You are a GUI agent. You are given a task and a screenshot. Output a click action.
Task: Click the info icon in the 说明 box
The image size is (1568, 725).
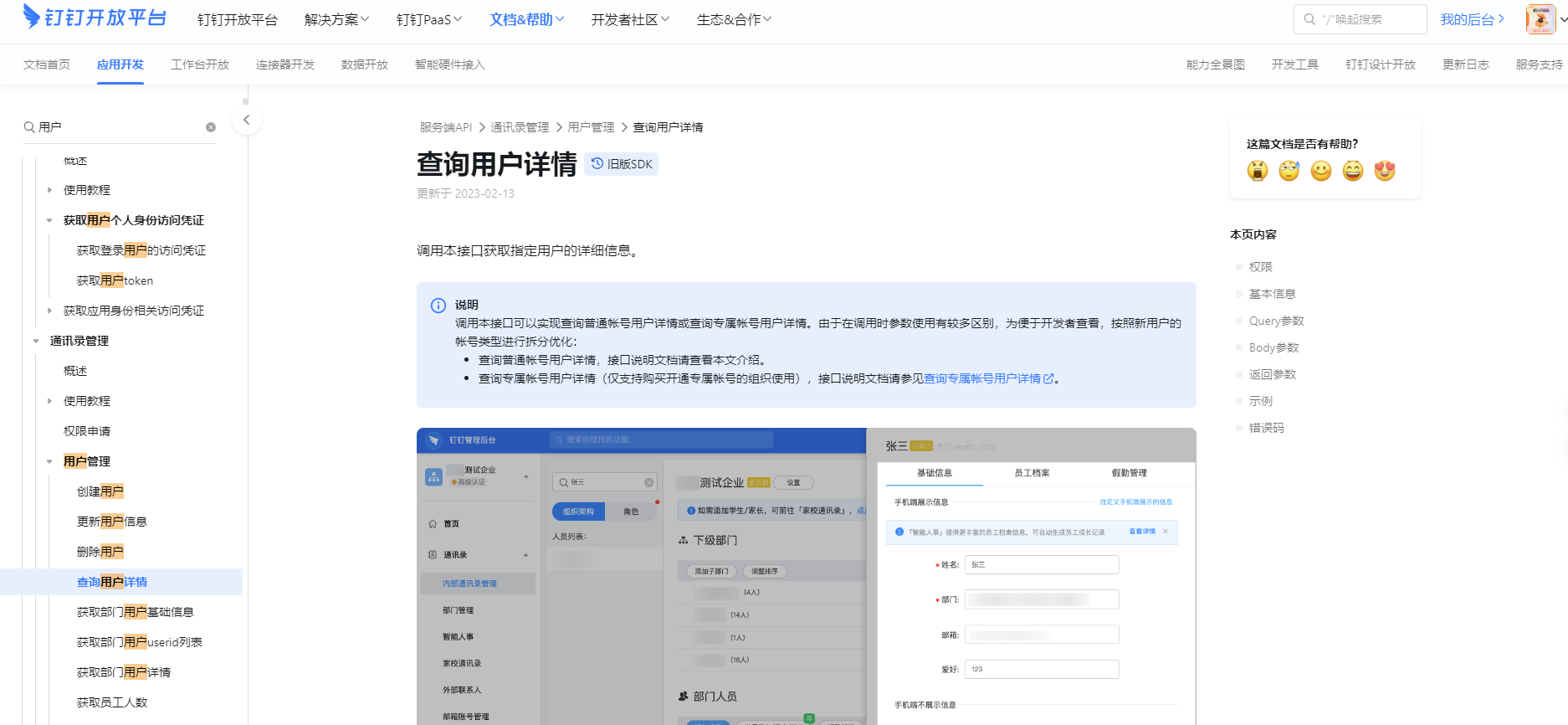coord(438,306)
